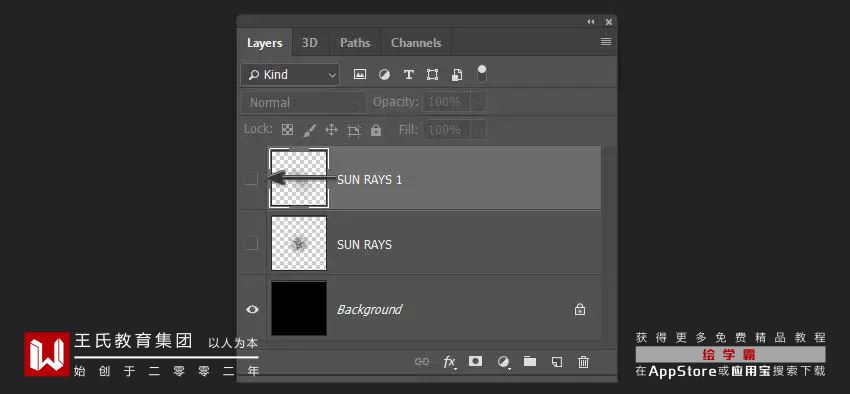
Task: Switch to the Layers tab
Action: pos(265,43)
